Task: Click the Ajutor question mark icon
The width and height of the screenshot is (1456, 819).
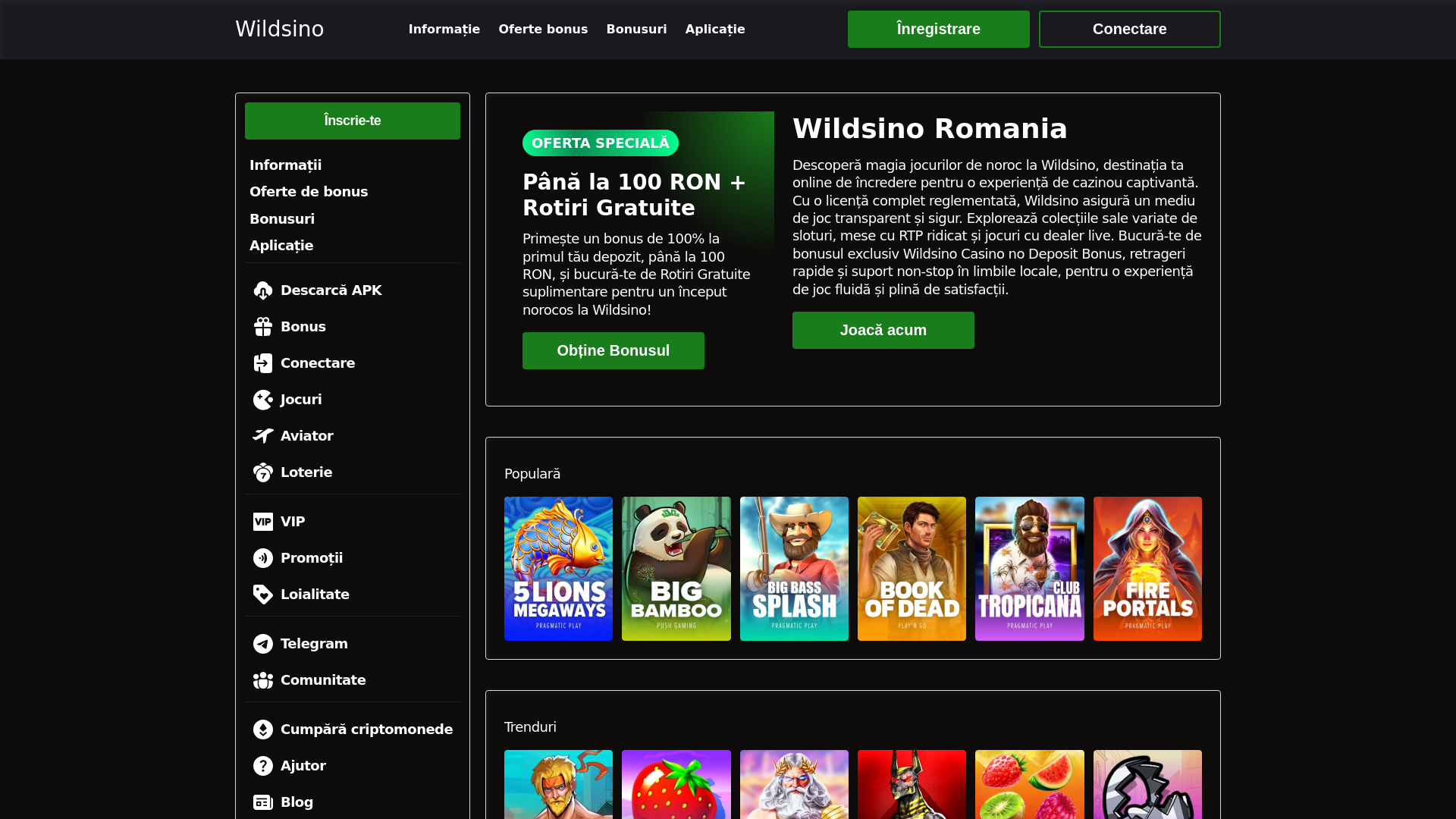Action: pyautogui.click(x=263, y=766)
